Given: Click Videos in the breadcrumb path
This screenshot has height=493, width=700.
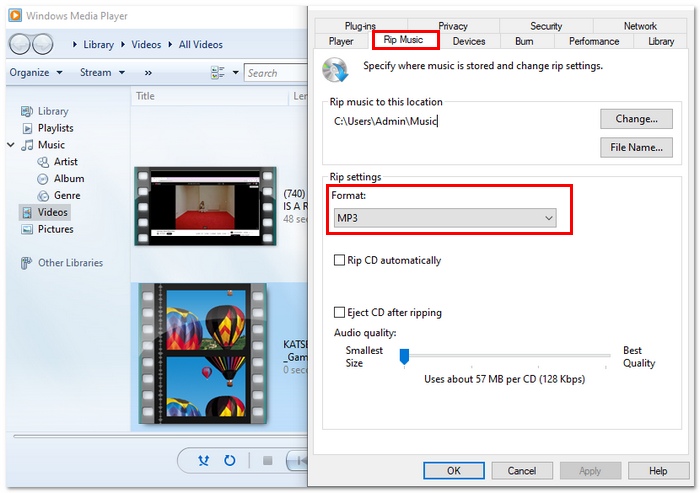Looking at the screenshot, I should click(x=146, y=44).
